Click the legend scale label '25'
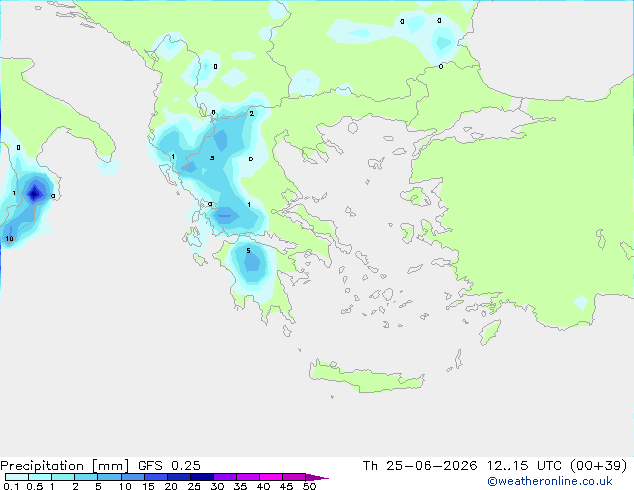The image size is (634, 490). point(194,486)
